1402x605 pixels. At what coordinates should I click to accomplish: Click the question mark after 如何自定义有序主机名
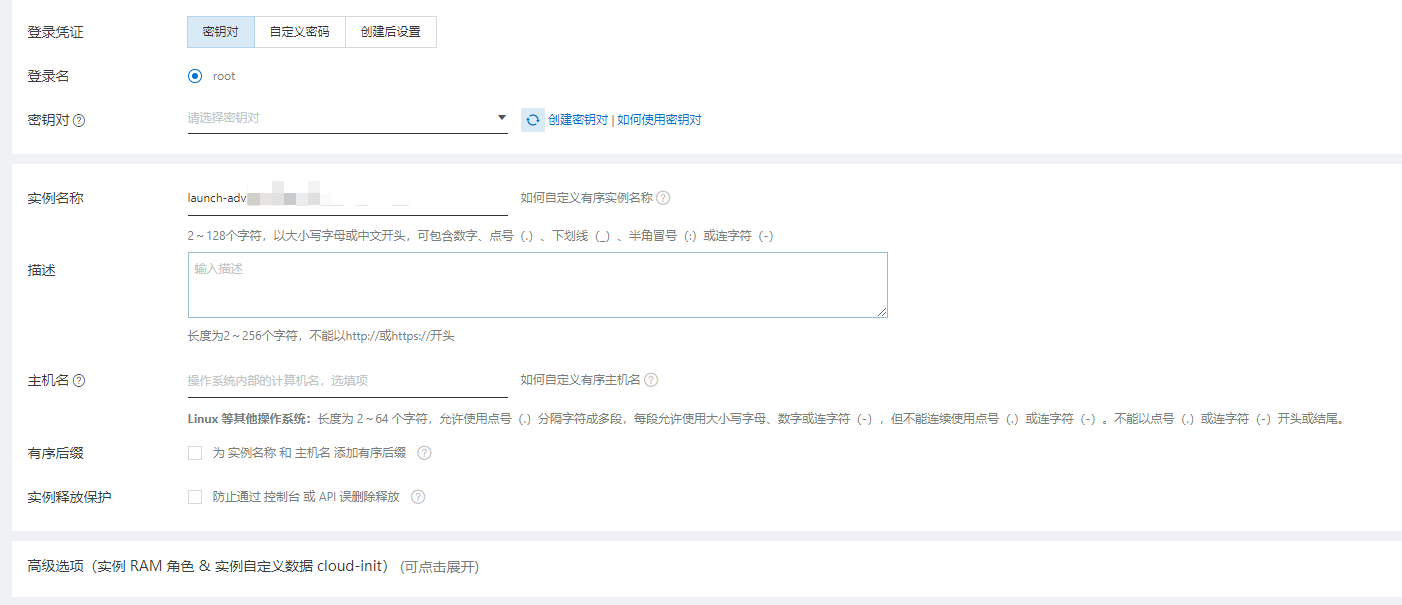click(x=653, y=379)
